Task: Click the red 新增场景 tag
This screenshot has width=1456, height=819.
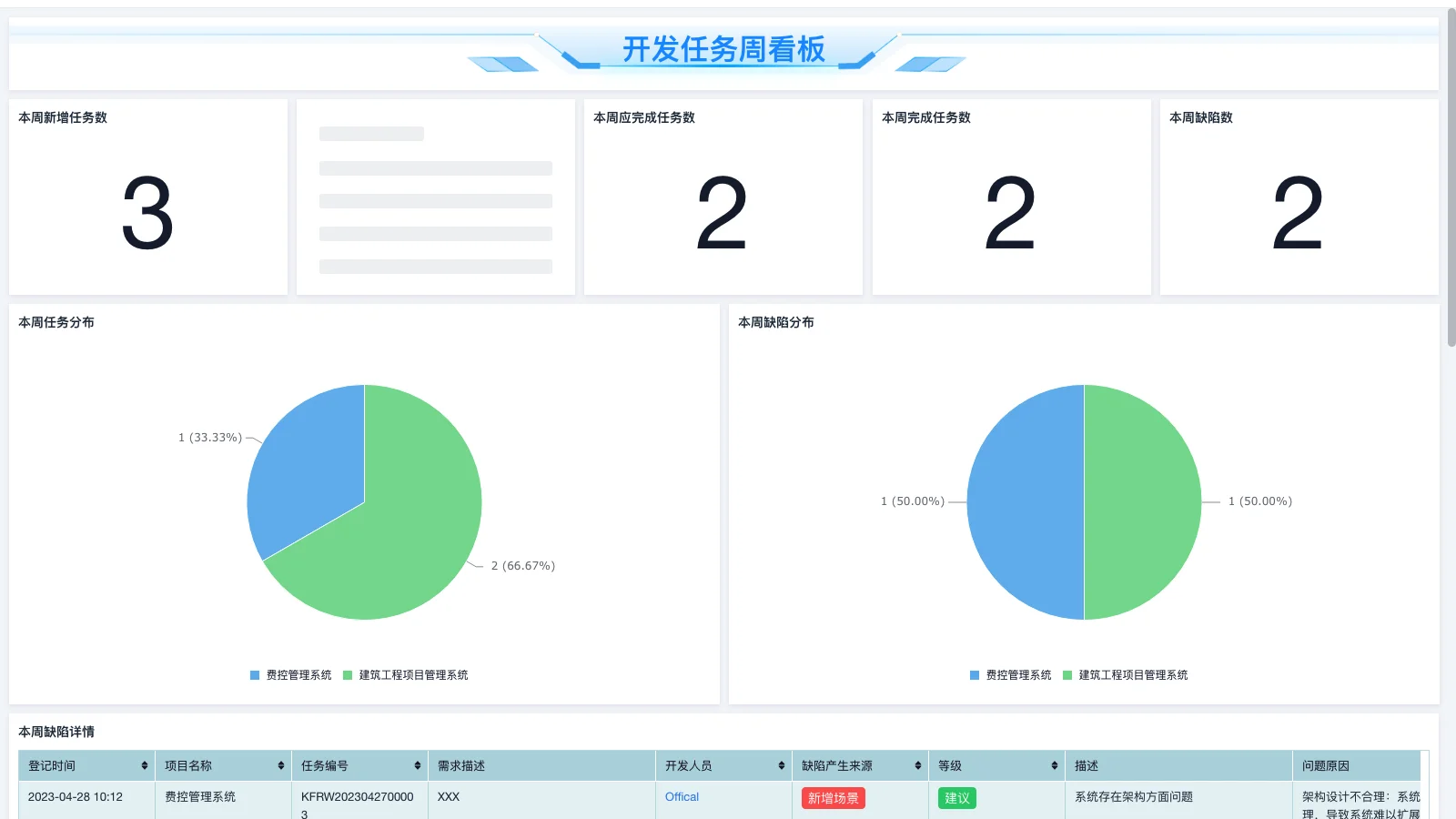Action: [831, 797]
